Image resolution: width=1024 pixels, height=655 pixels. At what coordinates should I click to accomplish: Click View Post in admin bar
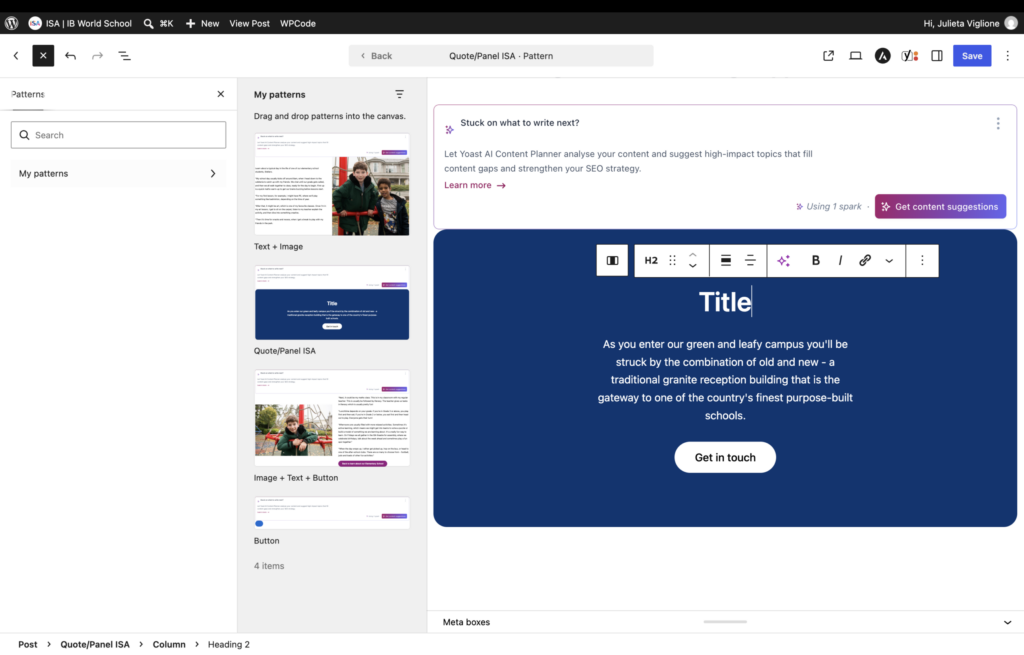tap(249, 23)
